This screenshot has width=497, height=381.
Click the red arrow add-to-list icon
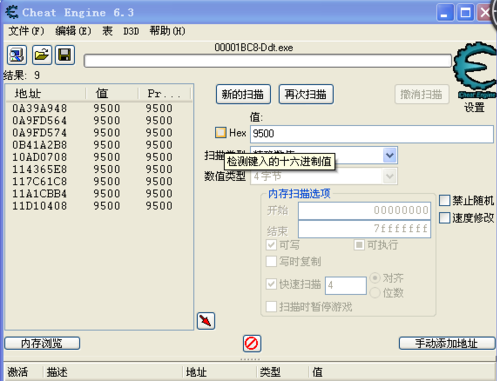[206, 321]
